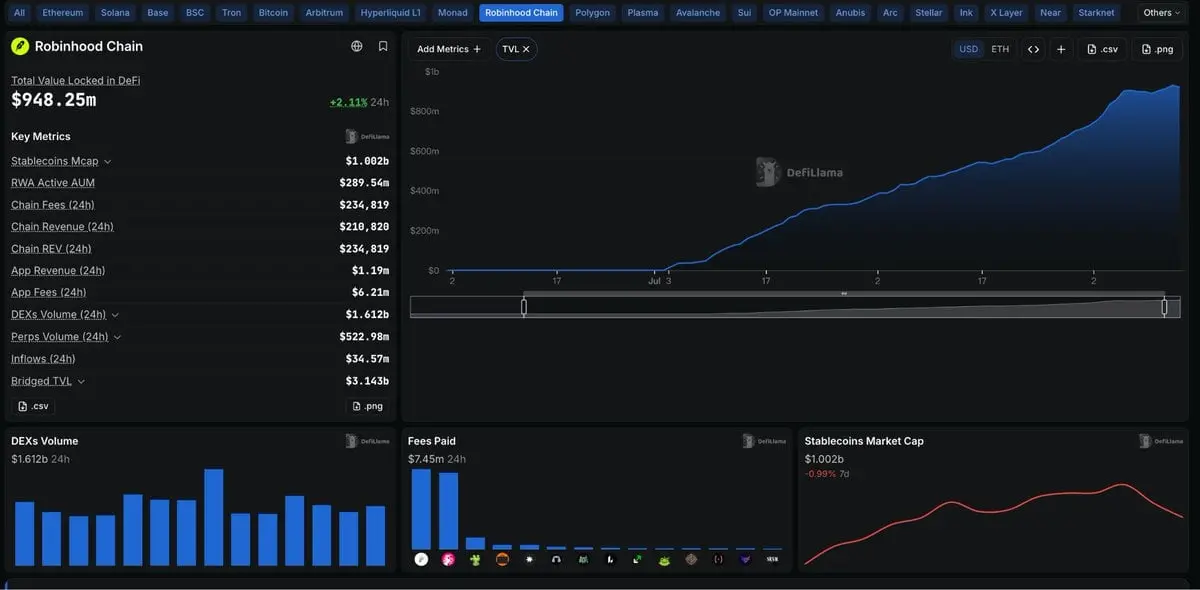Click the $3.143b Bridged TVL value
1200x590 pixels.
tap(367, 381)
